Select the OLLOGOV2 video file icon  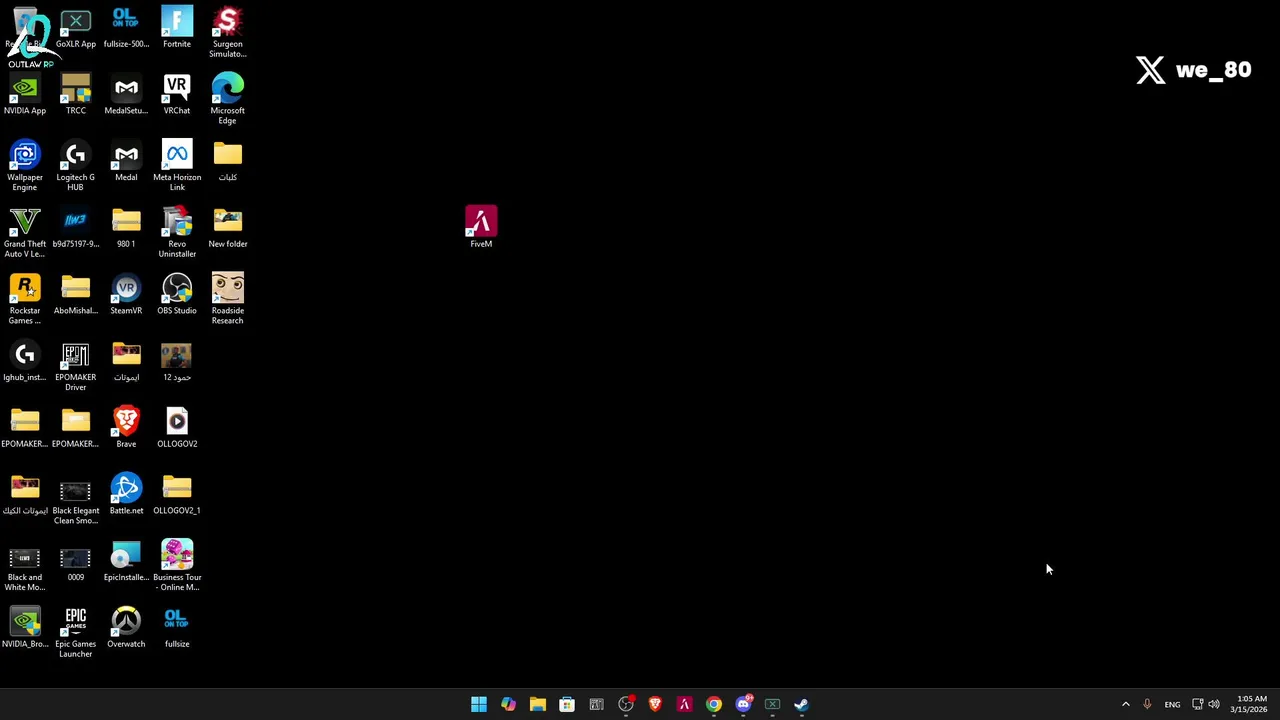(177, 428)
